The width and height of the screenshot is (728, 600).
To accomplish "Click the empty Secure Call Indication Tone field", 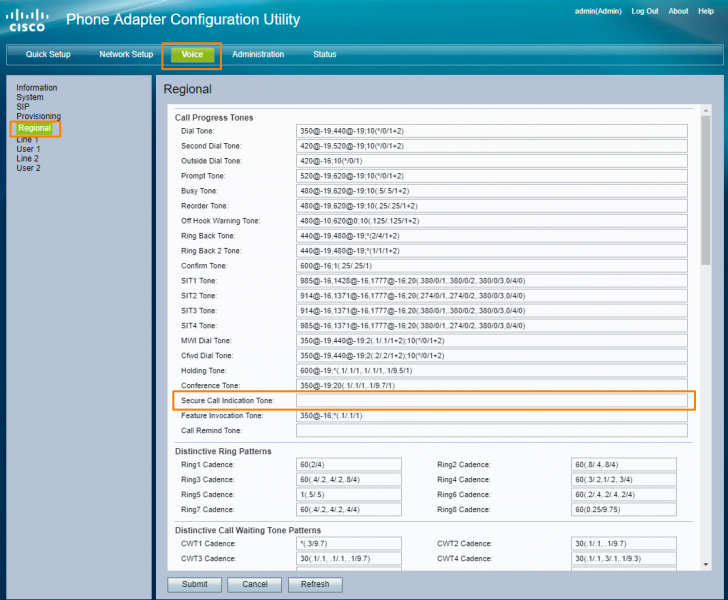I will coord(492,400).
